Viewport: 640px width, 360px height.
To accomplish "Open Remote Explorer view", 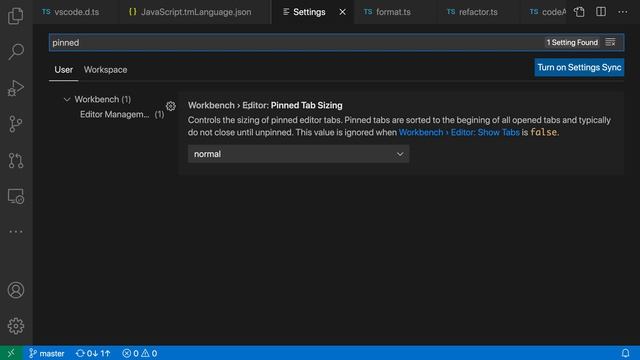I will (16, 196).
